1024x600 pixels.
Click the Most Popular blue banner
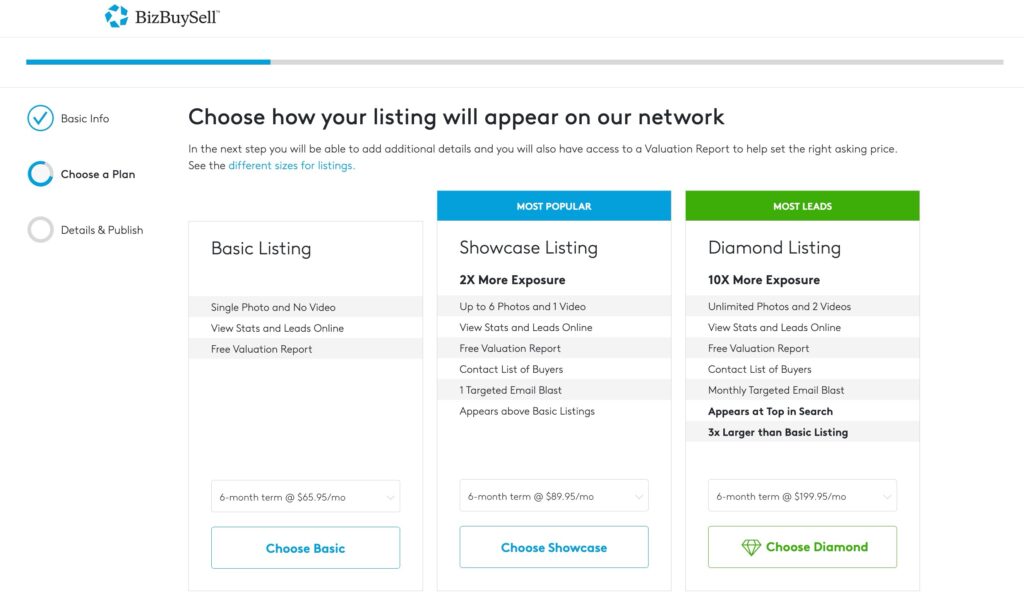(x=554, y=206)
